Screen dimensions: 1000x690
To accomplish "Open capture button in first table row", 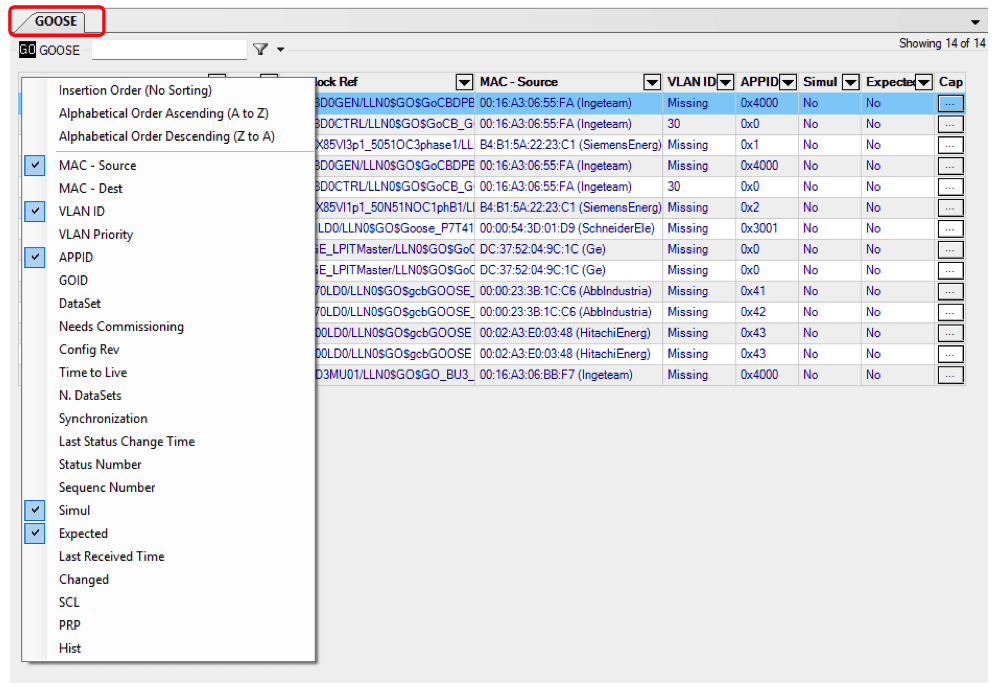I will (x=950, y=103).
